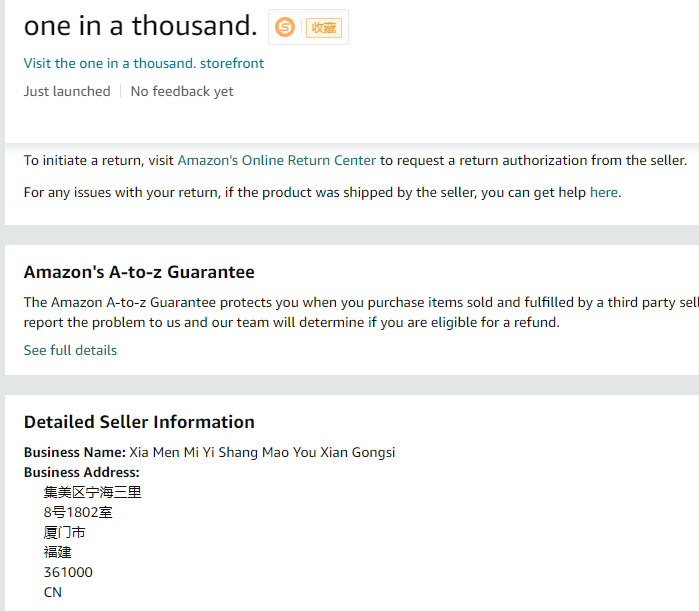Click the Detailed Seller Information heading
This screenshot has height=611, width=699.
pos(139,422)
